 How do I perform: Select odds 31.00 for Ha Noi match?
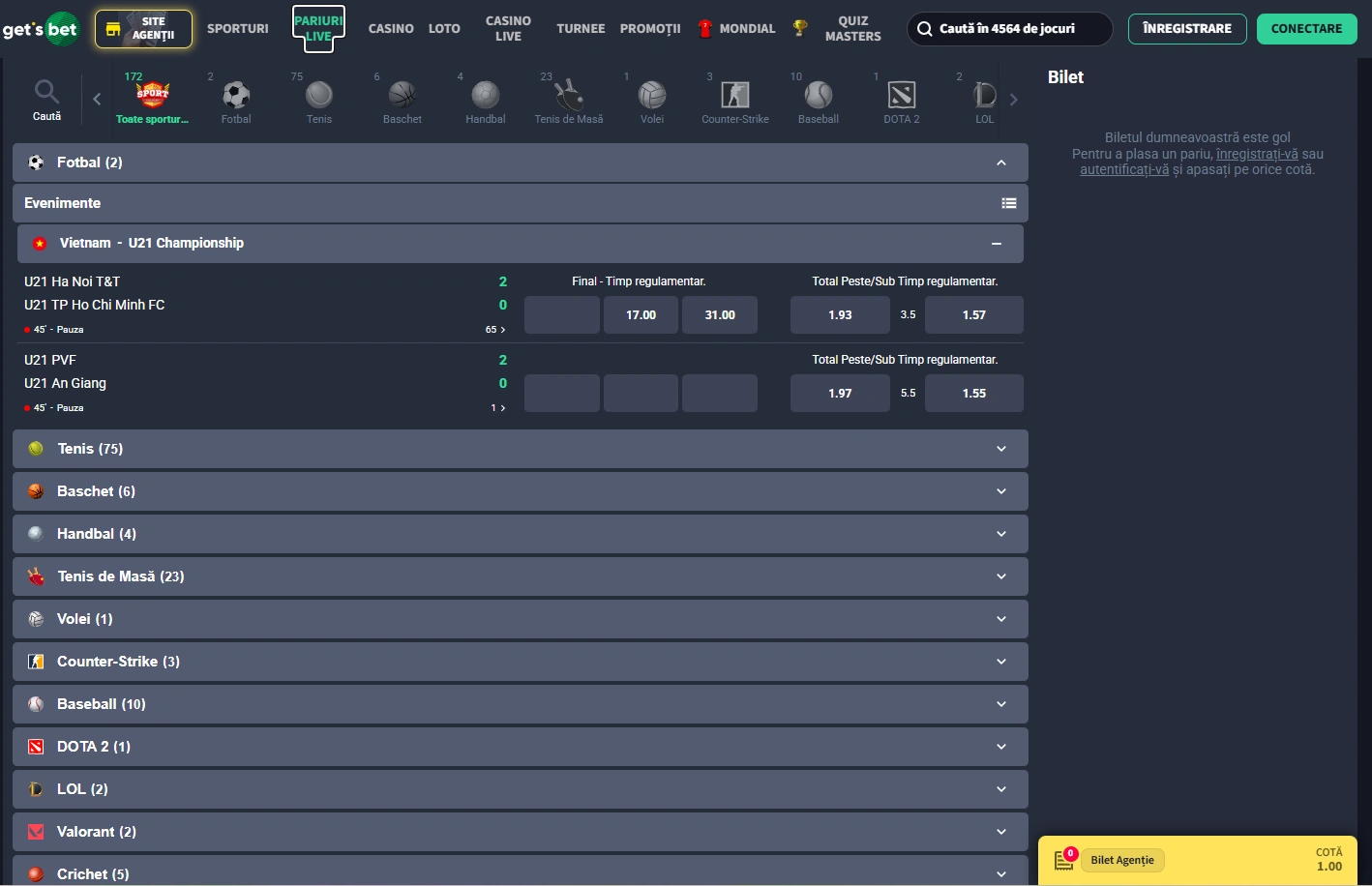[x=720, y=315]
